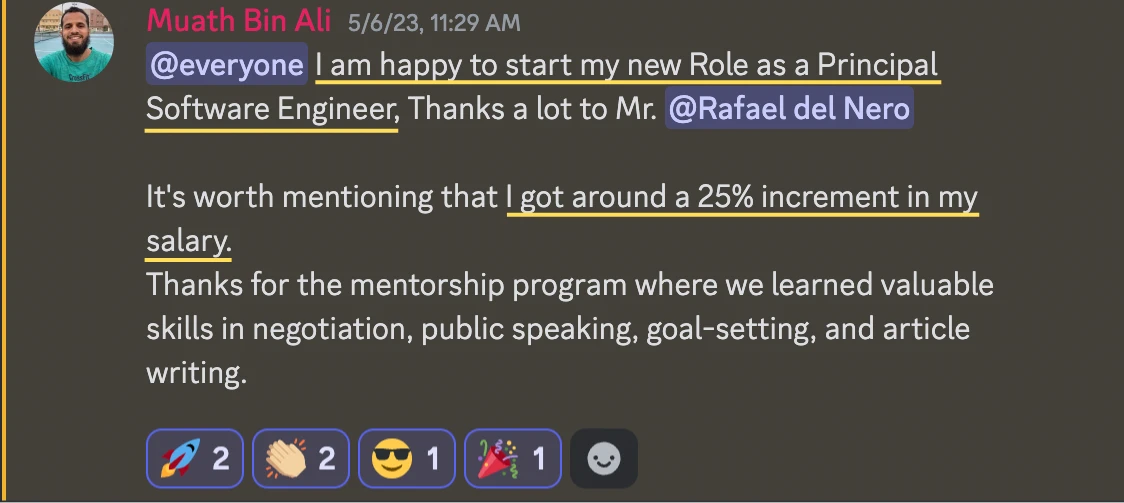This screenshot has height=503, width=1124.
Task: Click the @everyone mention
Action: [226, 66]
